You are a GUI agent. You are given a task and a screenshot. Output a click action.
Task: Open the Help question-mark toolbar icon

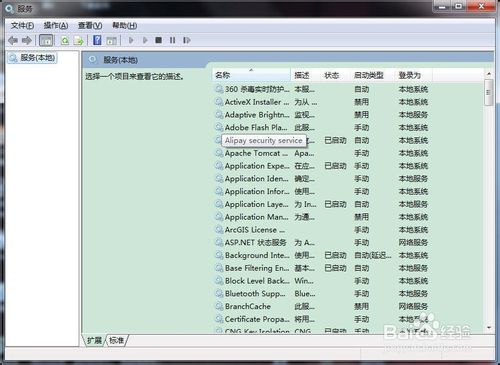click(97, 40)
